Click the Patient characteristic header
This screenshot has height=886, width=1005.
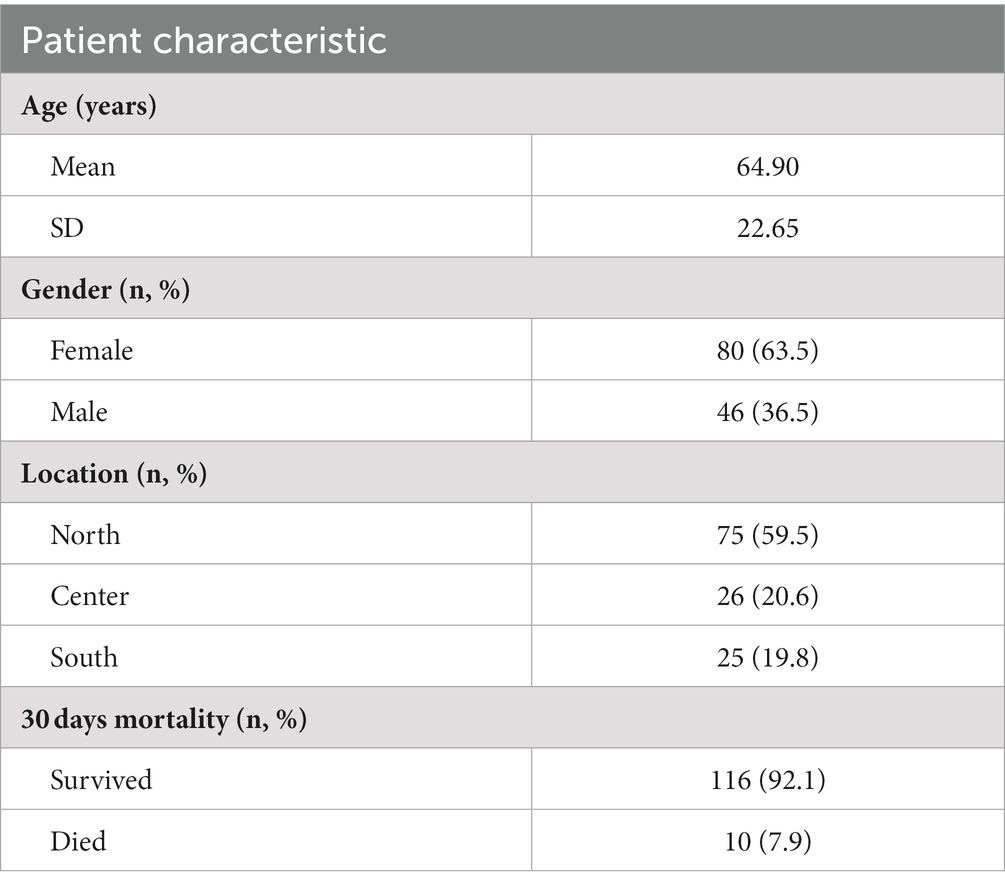tap(204, 40)
